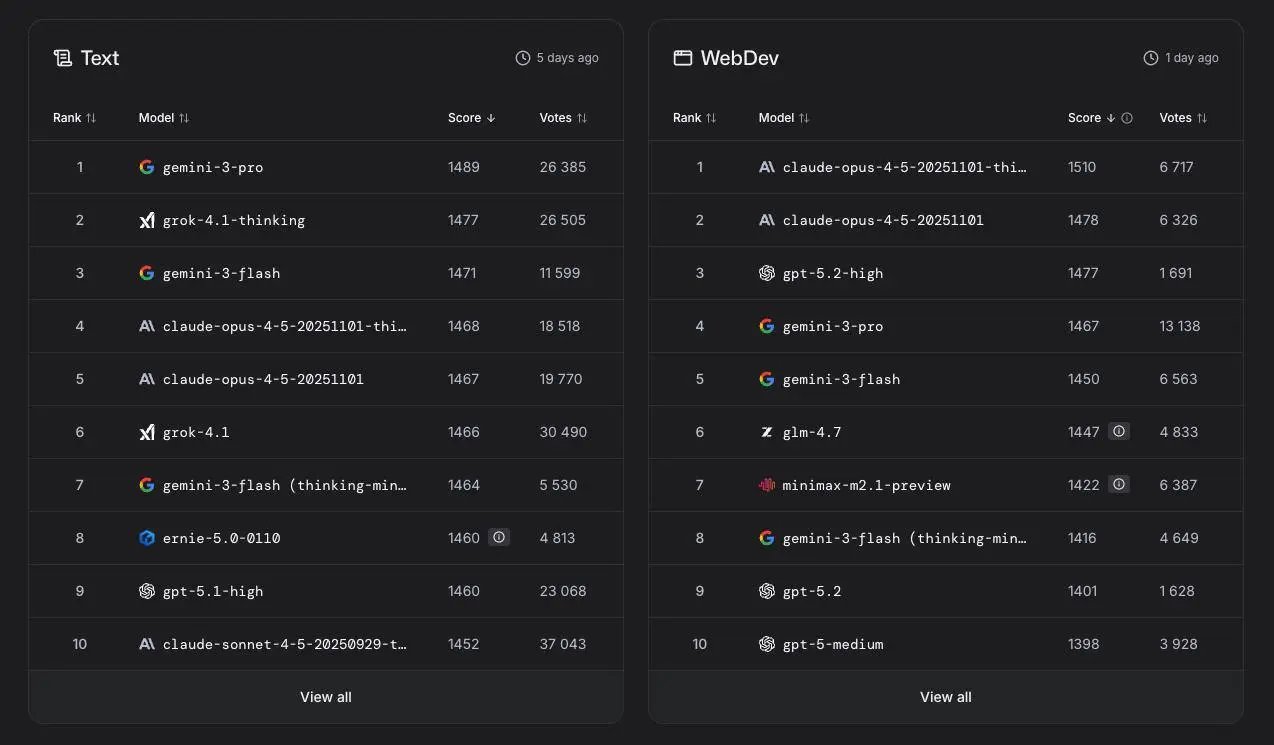1274x745 pixels.
Task: Select minimax-m2.1-preview model name
Action: (867, 485)
